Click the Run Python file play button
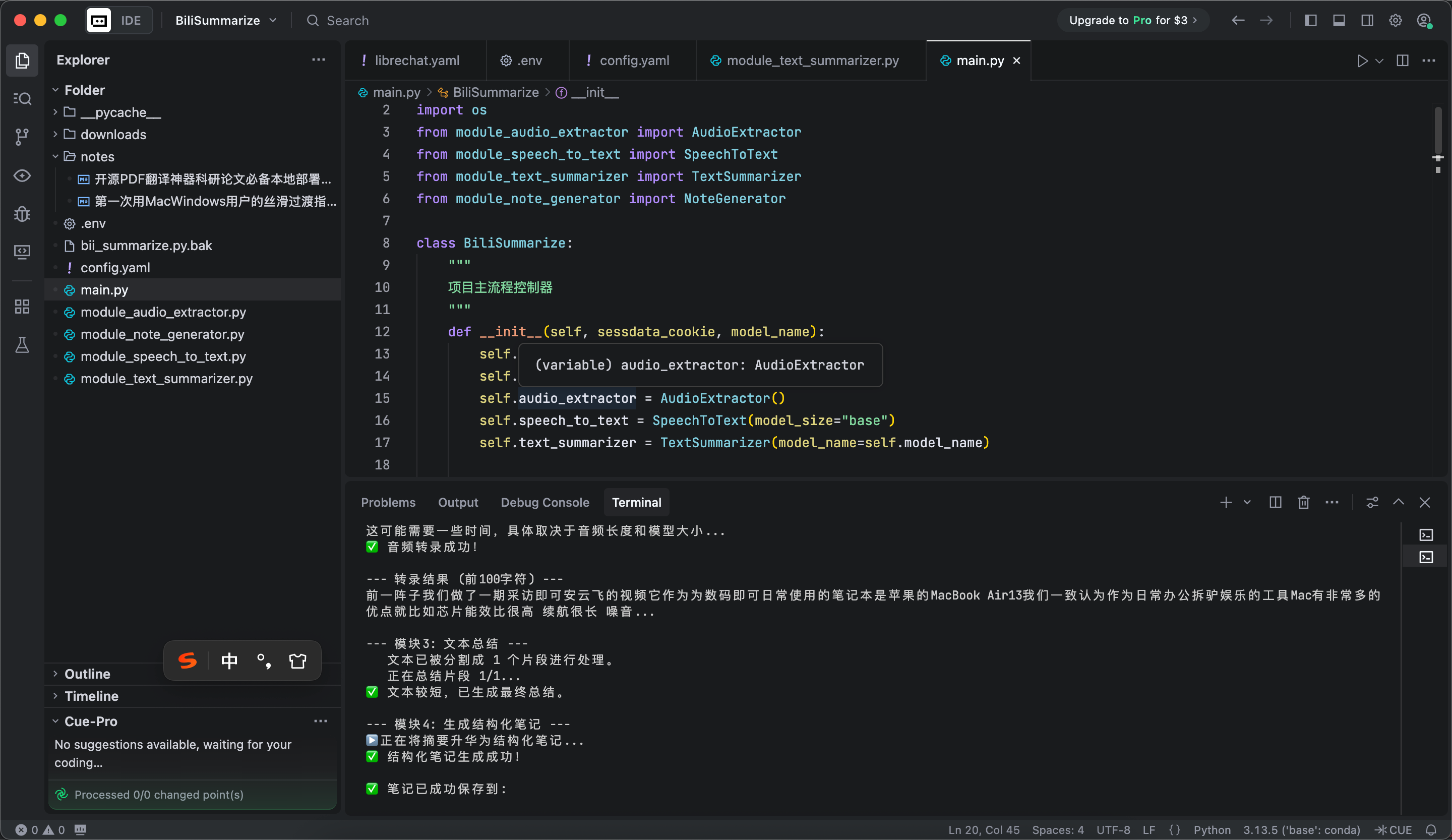 [x=1362, y=61]
